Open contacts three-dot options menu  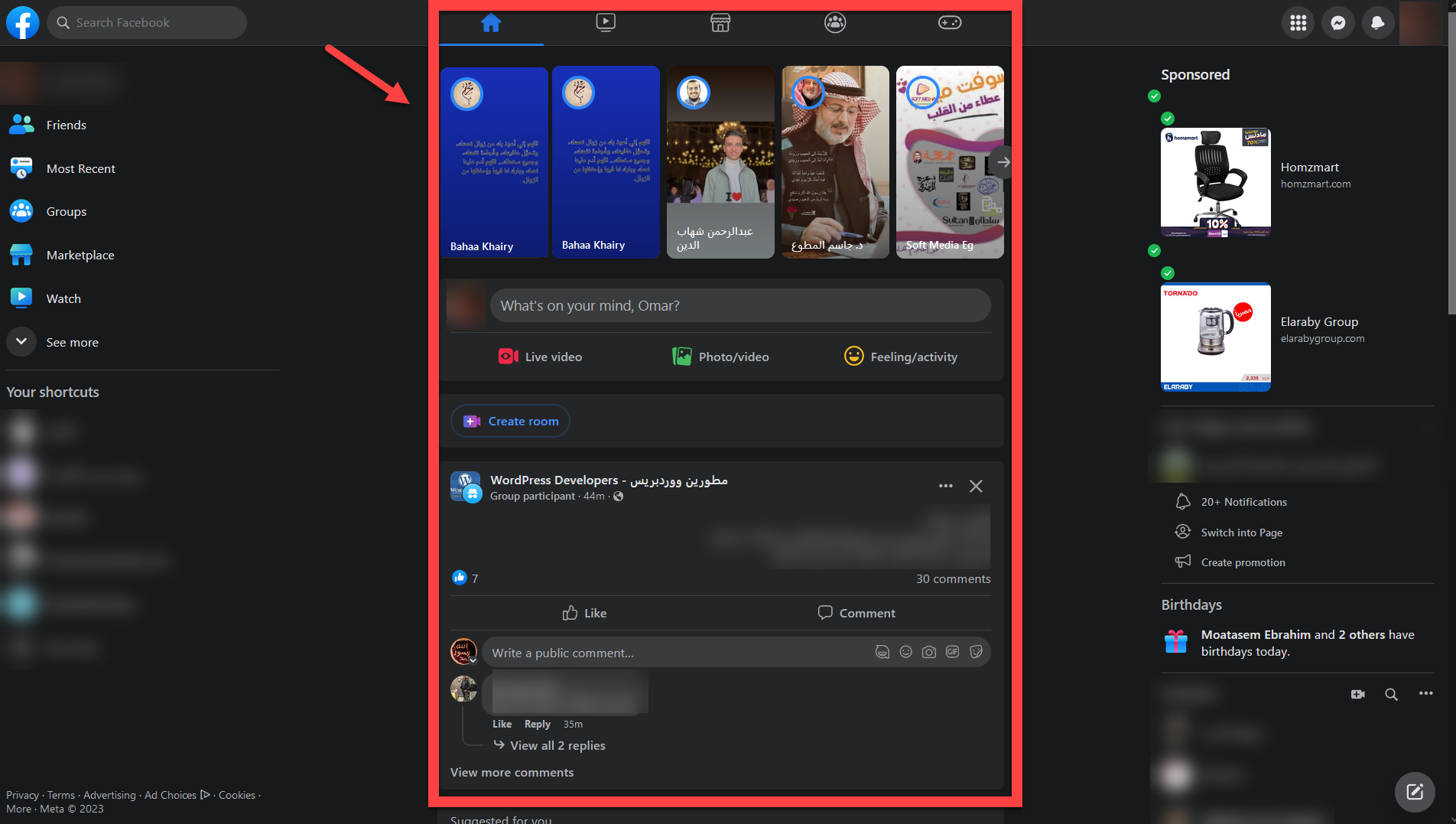(x=1425, y=693)
